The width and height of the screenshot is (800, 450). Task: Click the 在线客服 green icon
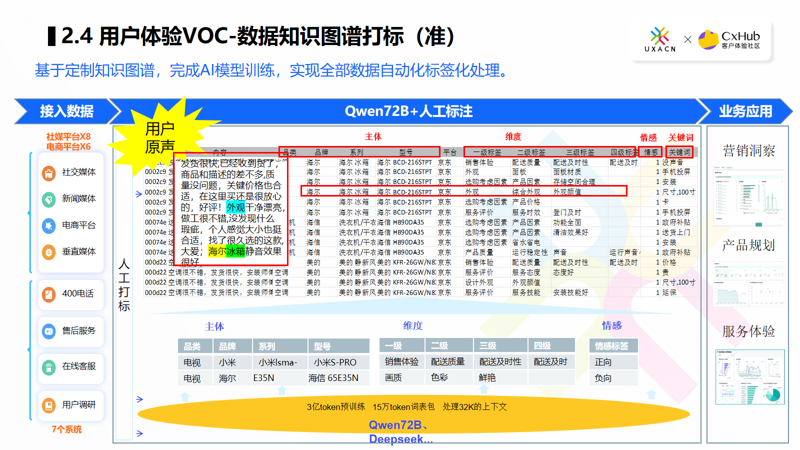tap(48, 367)
